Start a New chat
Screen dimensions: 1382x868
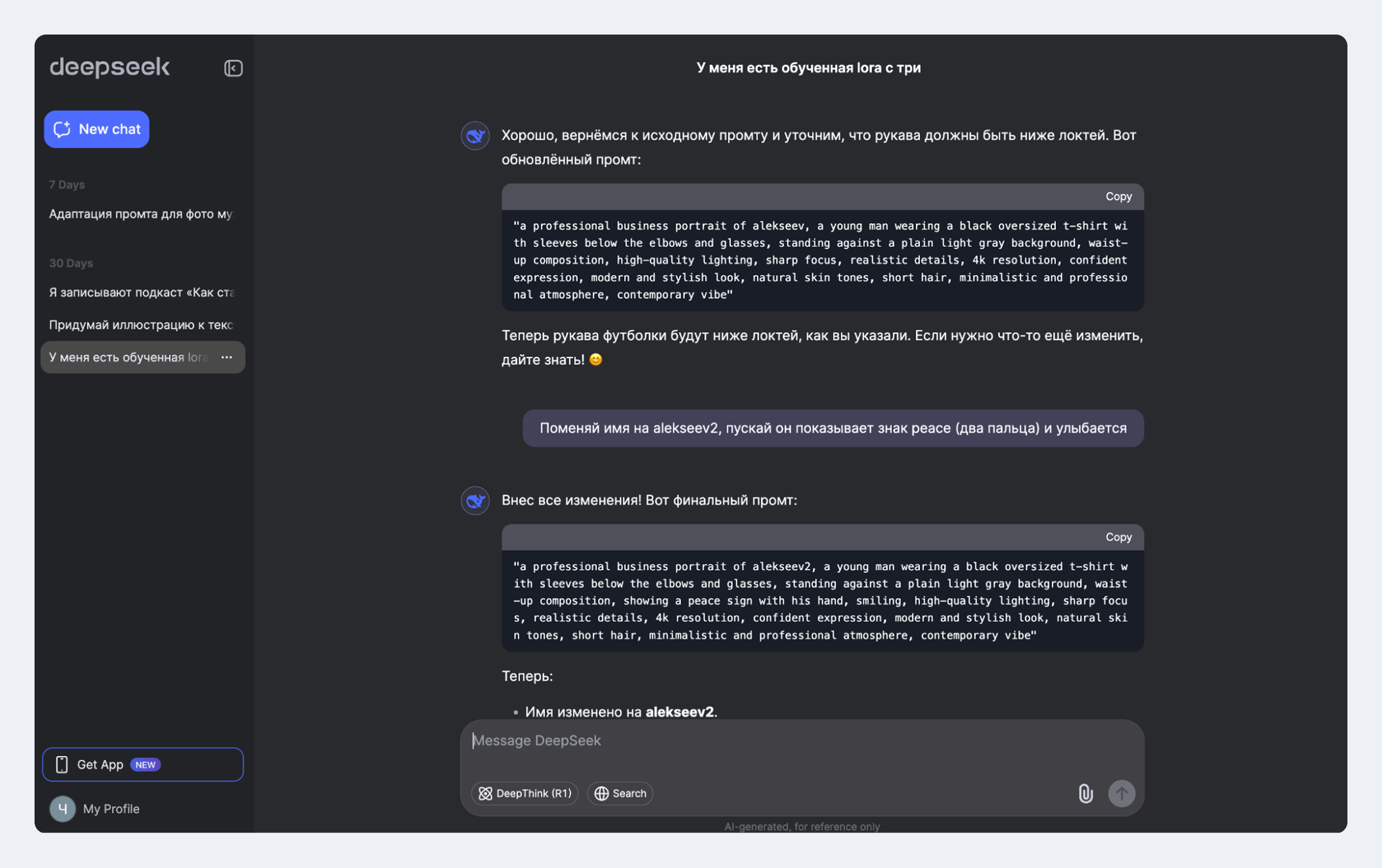97,129
